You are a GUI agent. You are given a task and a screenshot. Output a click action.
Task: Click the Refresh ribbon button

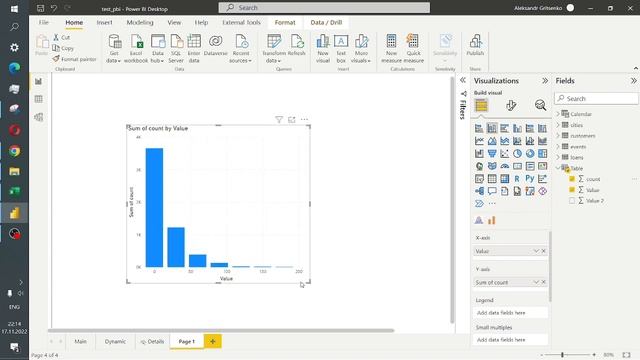pos(297,45)
